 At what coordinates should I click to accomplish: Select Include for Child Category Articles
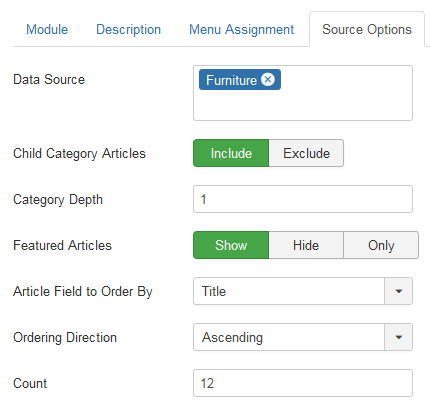[x=231, y=153]
